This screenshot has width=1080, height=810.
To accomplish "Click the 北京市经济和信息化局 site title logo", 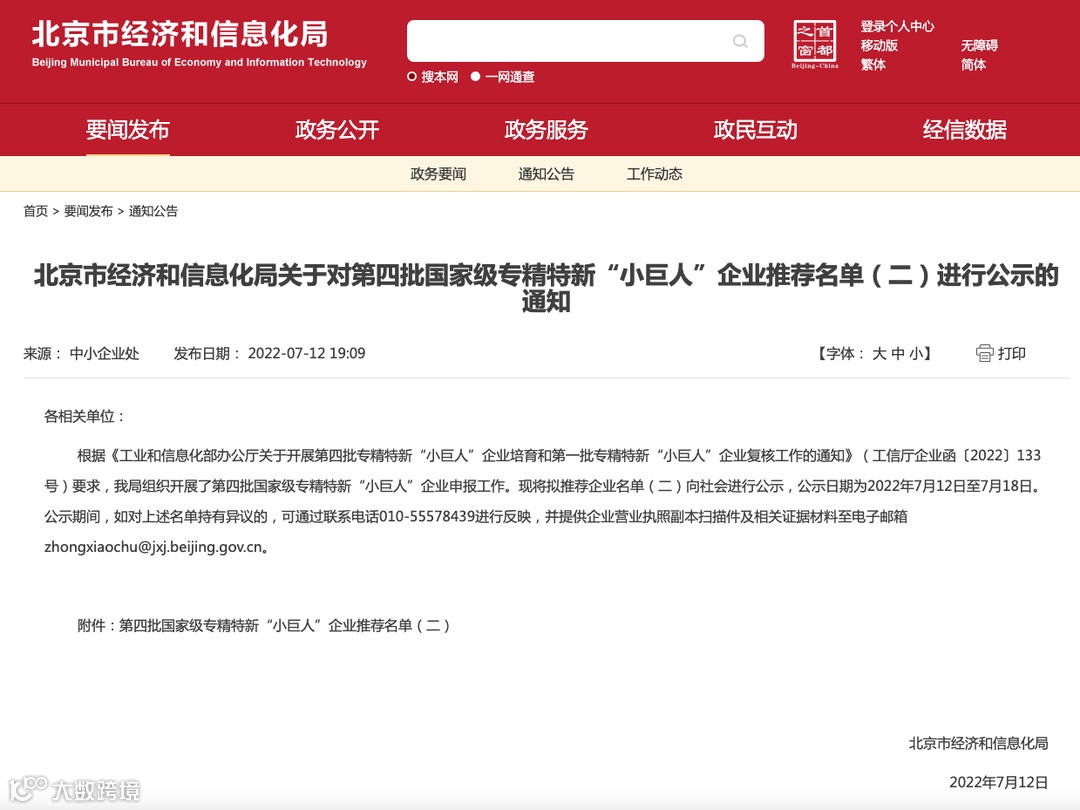I will coord(198,43).
